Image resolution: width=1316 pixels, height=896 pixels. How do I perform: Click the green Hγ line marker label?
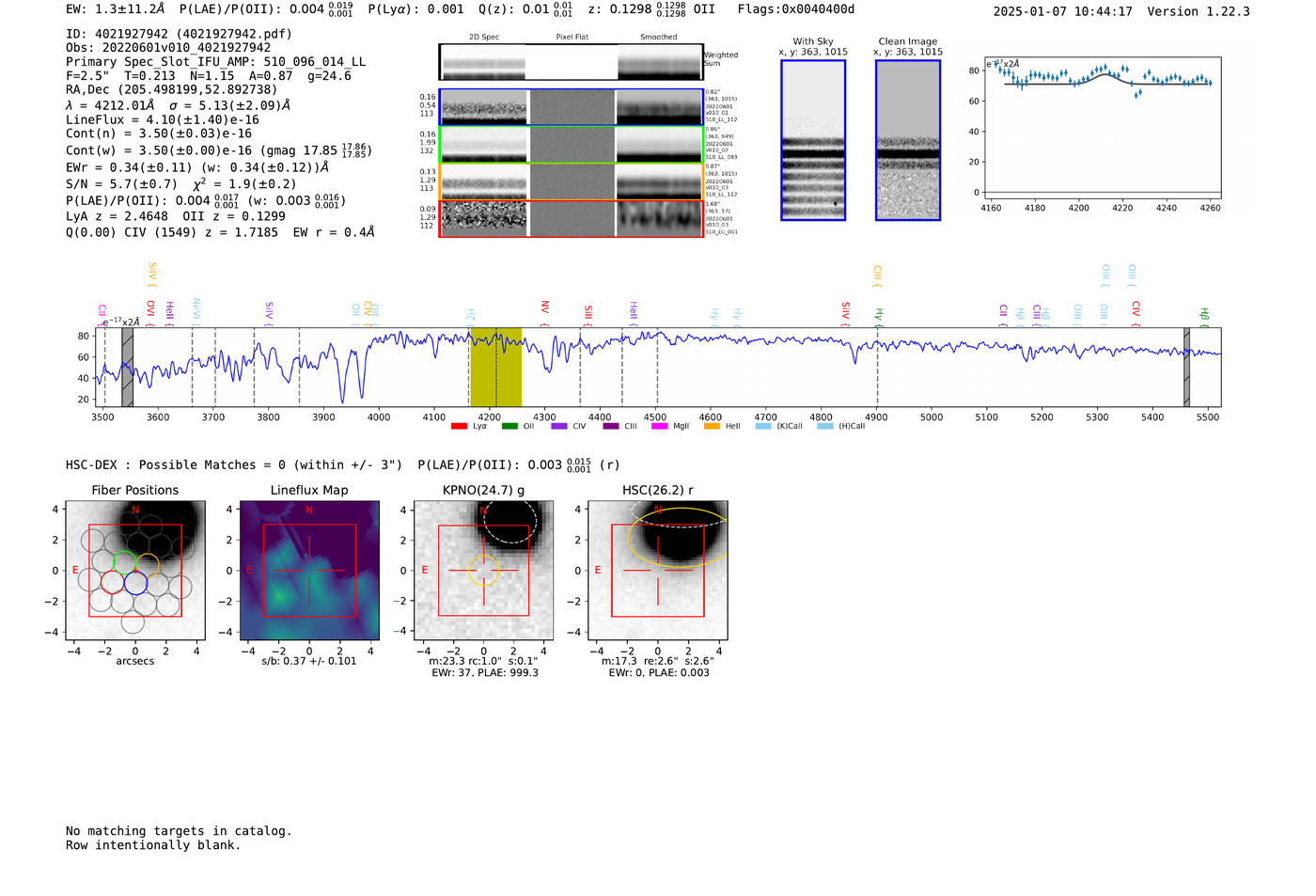879,317
